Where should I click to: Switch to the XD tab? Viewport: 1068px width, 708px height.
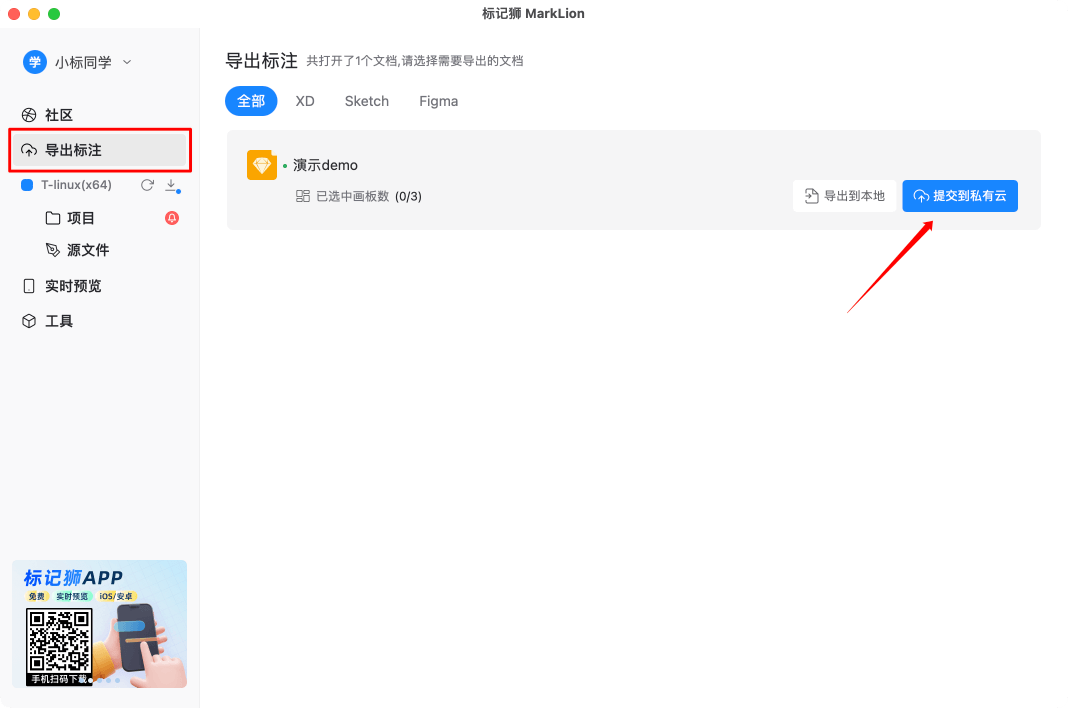(305, 101)
